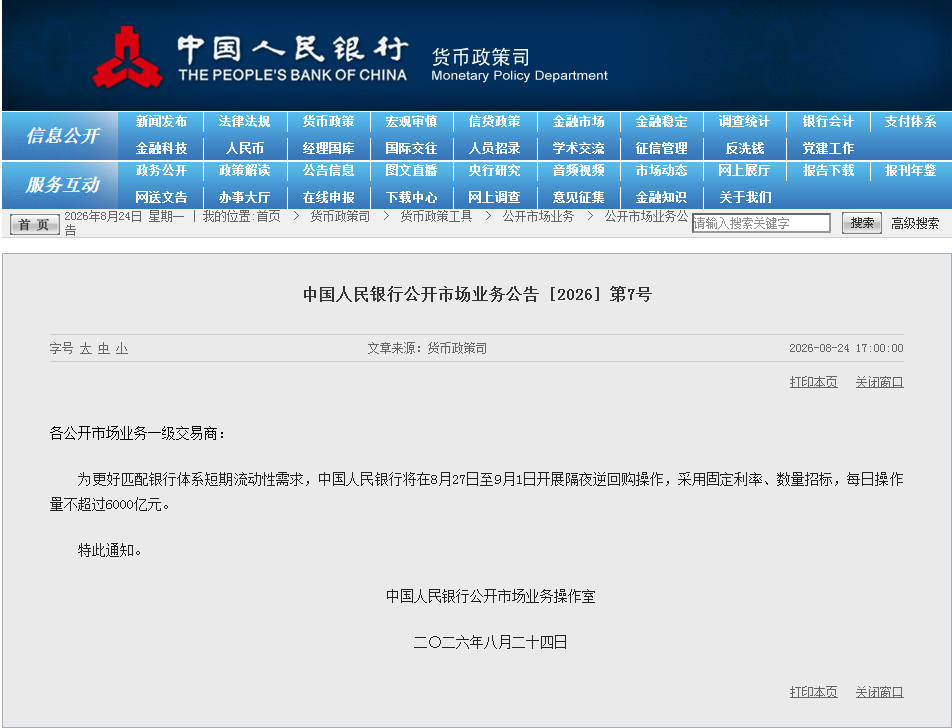Open 金融市场 navigation item
952x728 pixels.
click(x=578, y=121)
